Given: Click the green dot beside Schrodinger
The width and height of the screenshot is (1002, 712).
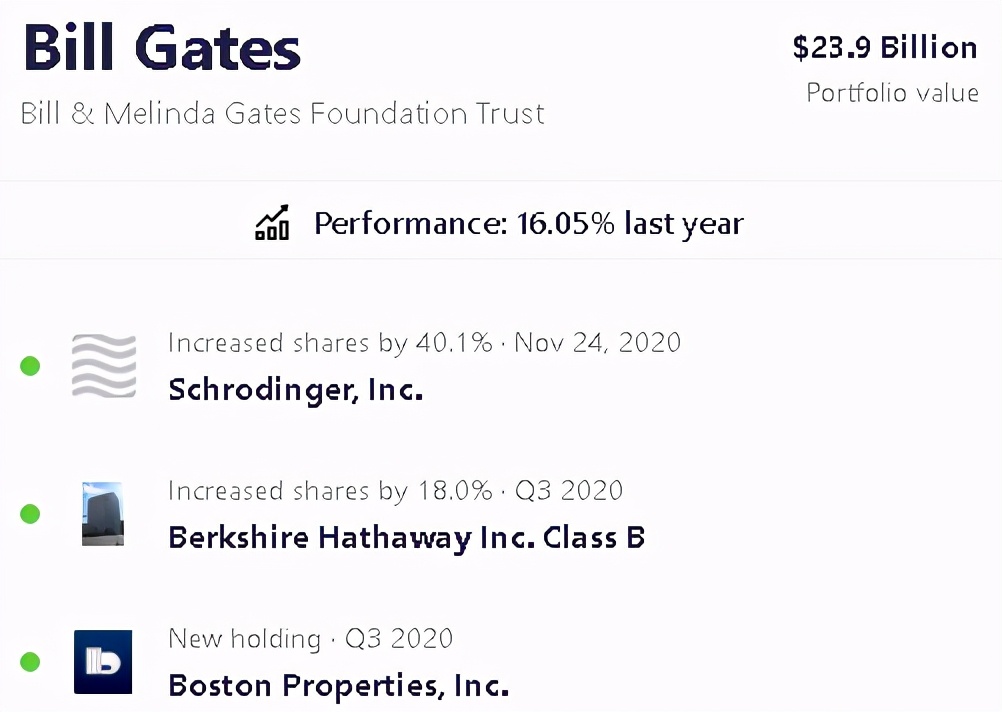Looking at the screenshot, I should [30, 366].
